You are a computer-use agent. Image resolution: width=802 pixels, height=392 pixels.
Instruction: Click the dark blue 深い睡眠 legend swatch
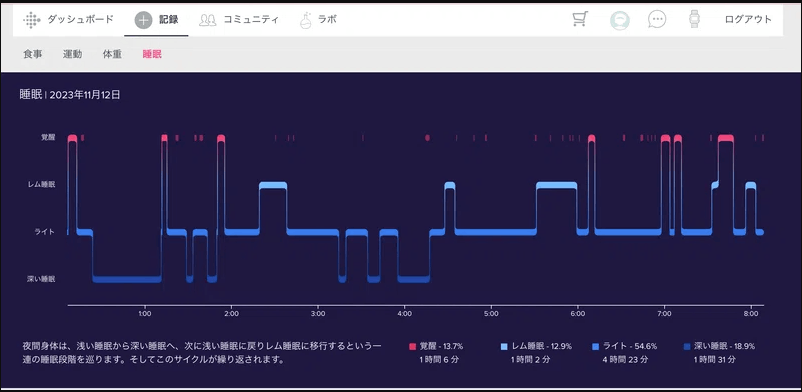pos(687,347)
